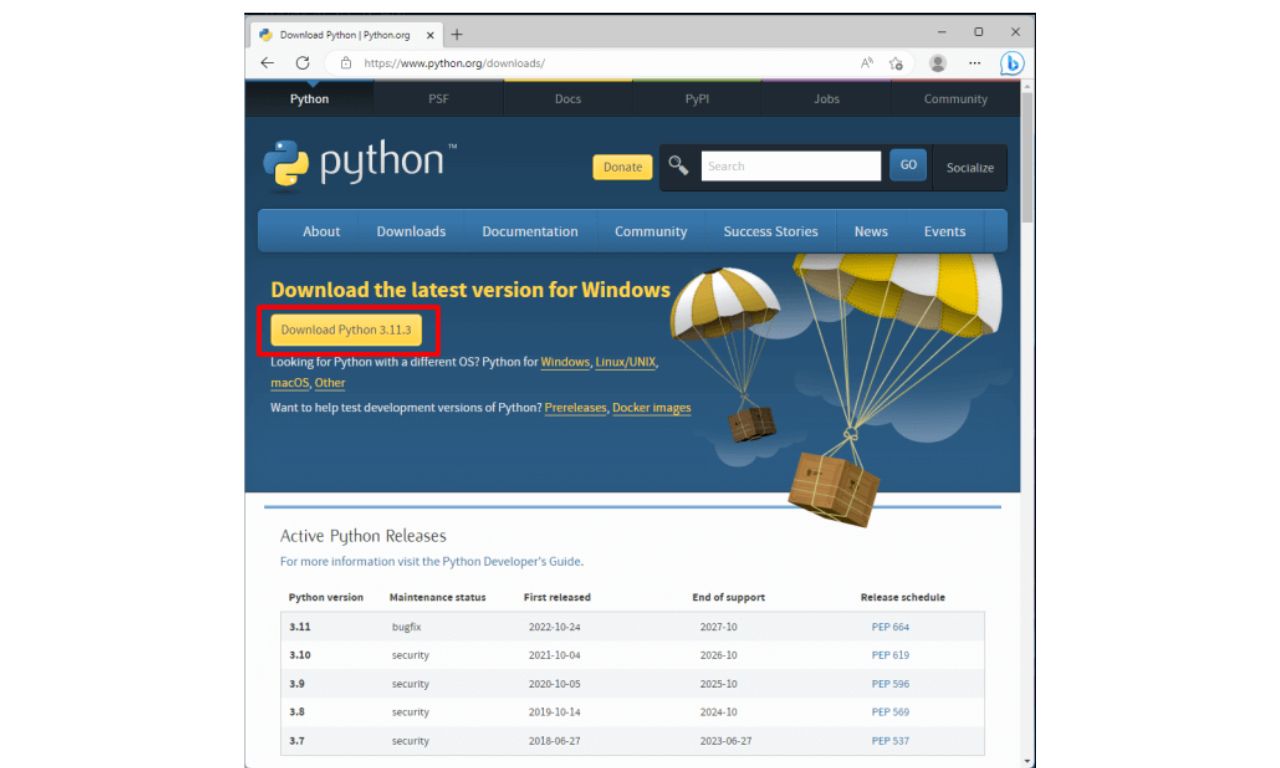1280x768 pixels.
Task: Open the Socialize dropdown
Action: tap(969, 168)
